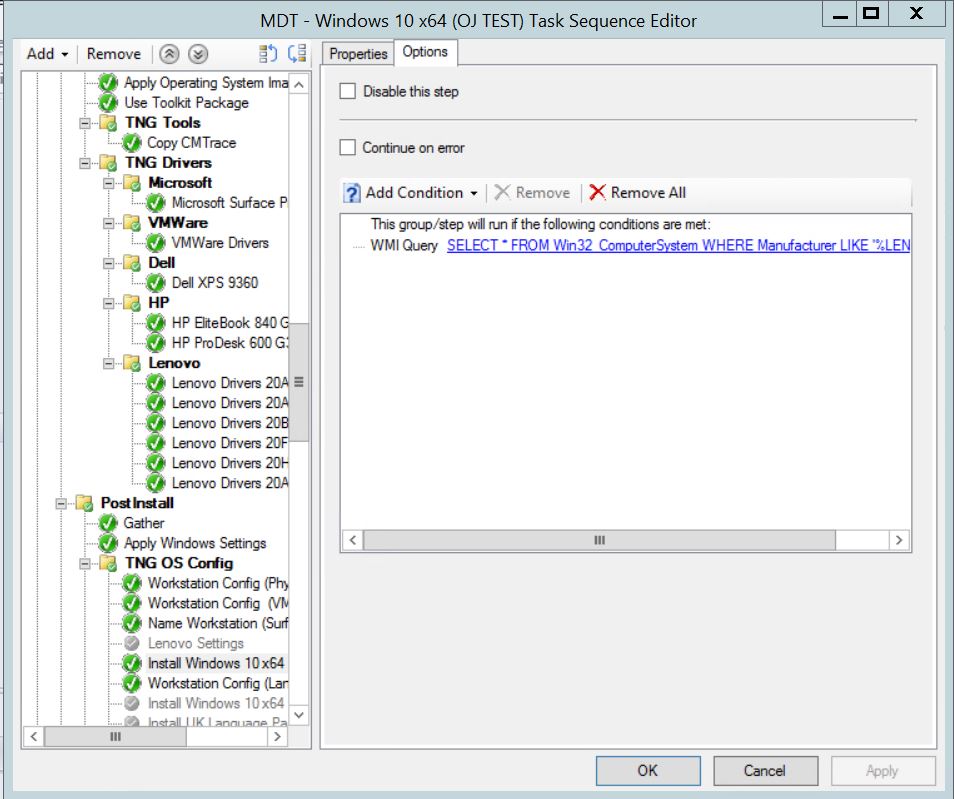Click the Cancel button

[x=765, y=770]
